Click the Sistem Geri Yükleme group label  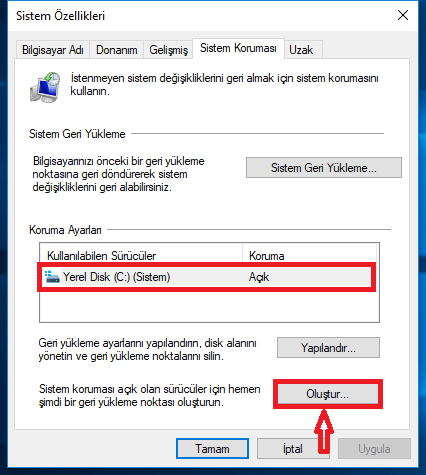point(77,134)
